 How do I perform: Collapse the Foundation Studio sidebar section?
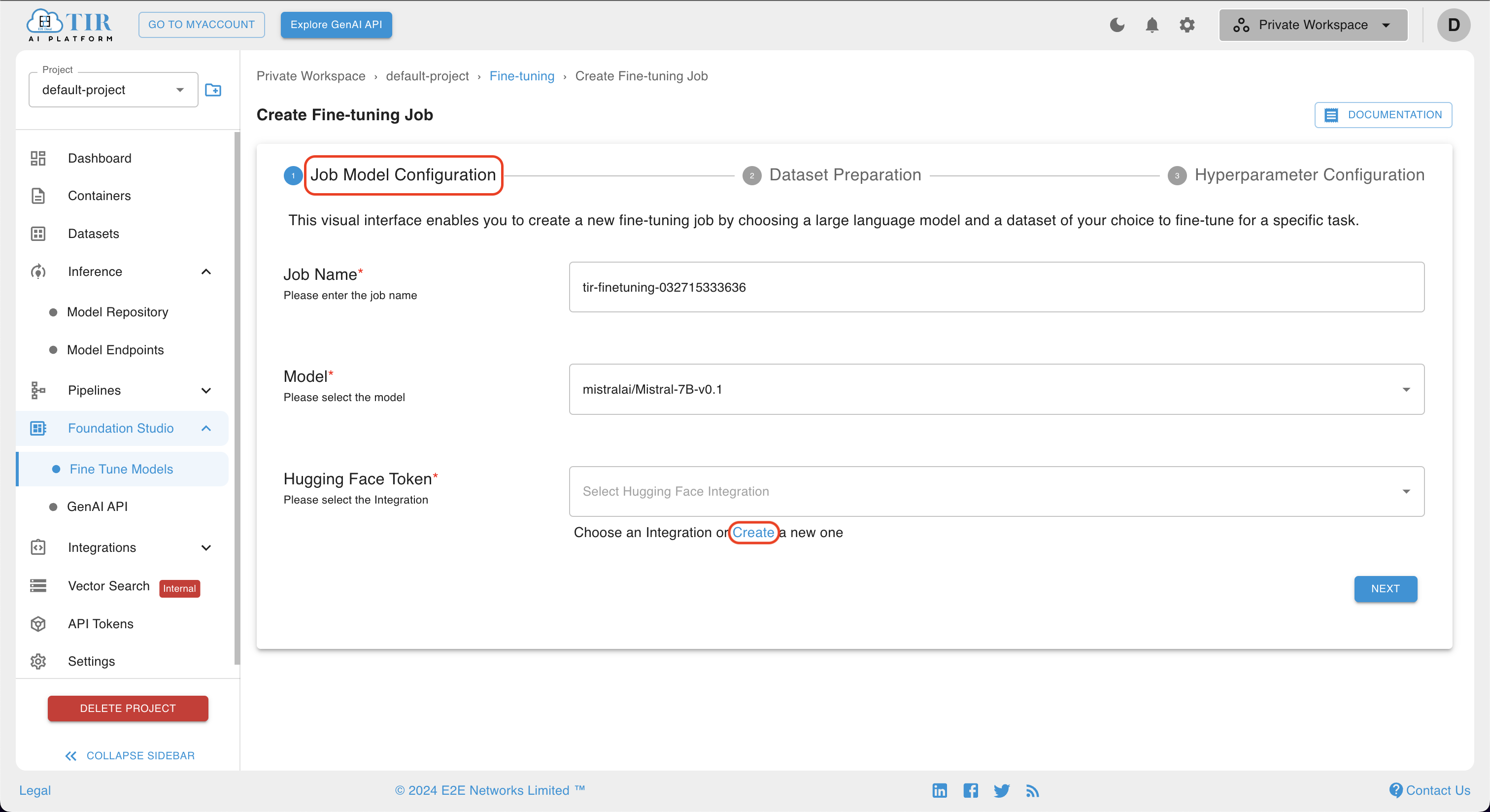[208, 428]
